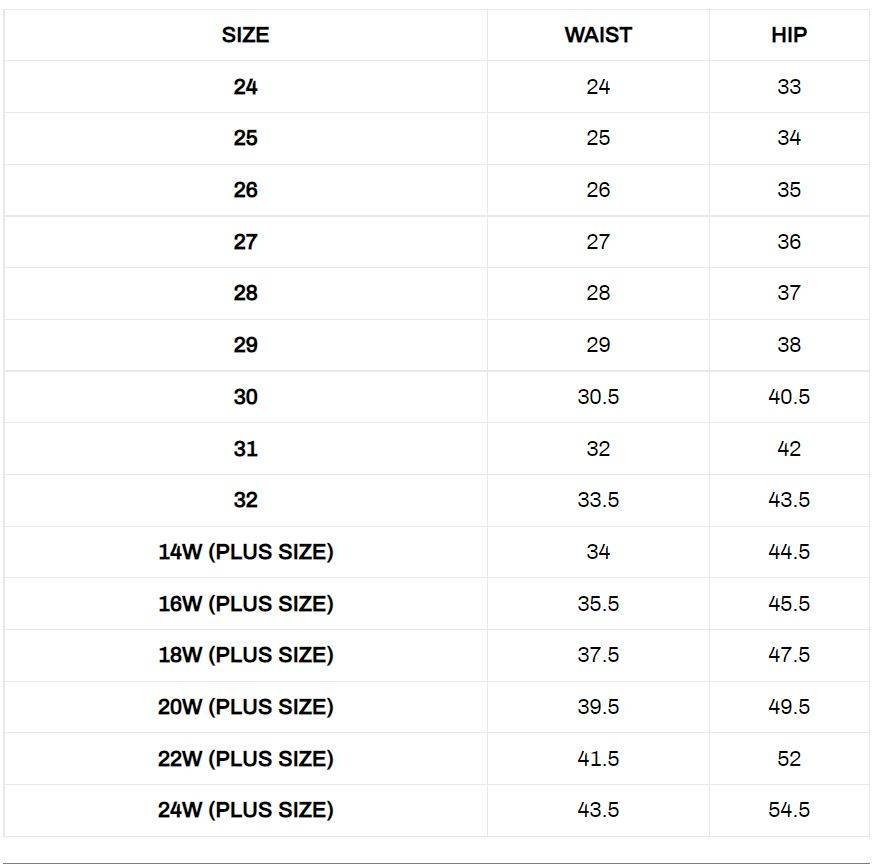
Task: Click the 24W (PLUS SIZE) label
Action: pos(245,809)
